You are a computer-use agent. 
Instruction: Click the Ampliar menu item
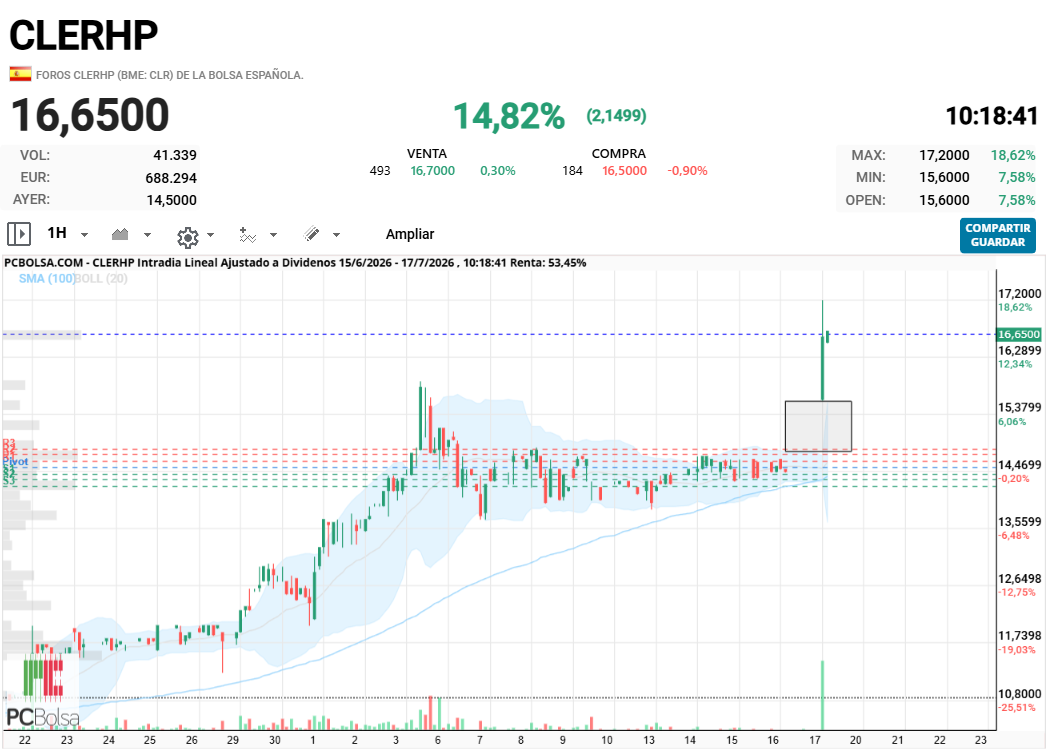click(x=410, y=234)
